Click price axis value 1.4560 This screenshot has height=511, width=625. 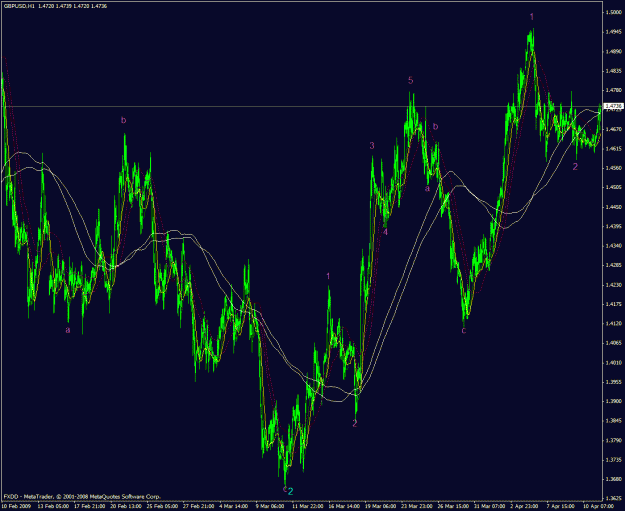[x=613, y=168]
